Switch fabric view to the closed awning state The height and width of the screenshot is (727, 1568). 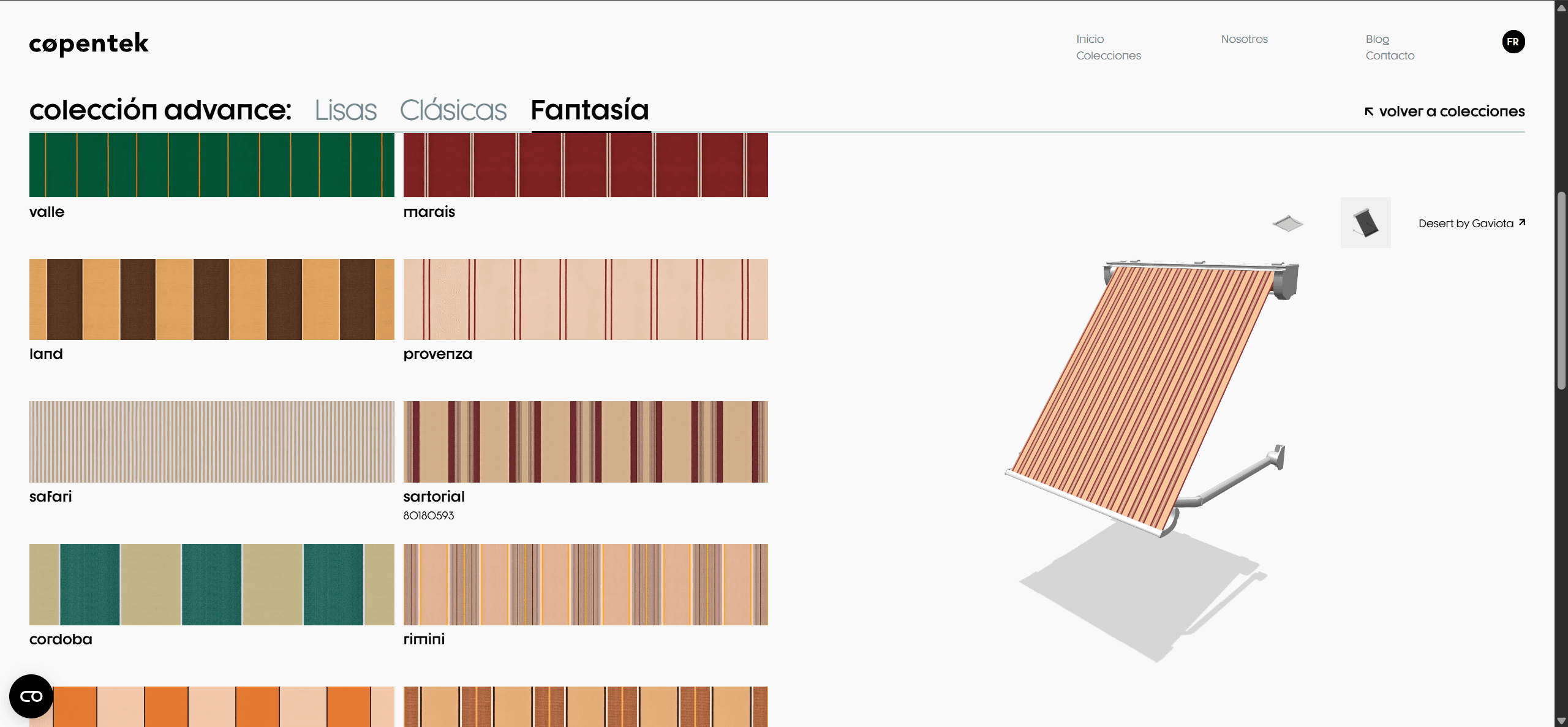(x=1289, y=223)
